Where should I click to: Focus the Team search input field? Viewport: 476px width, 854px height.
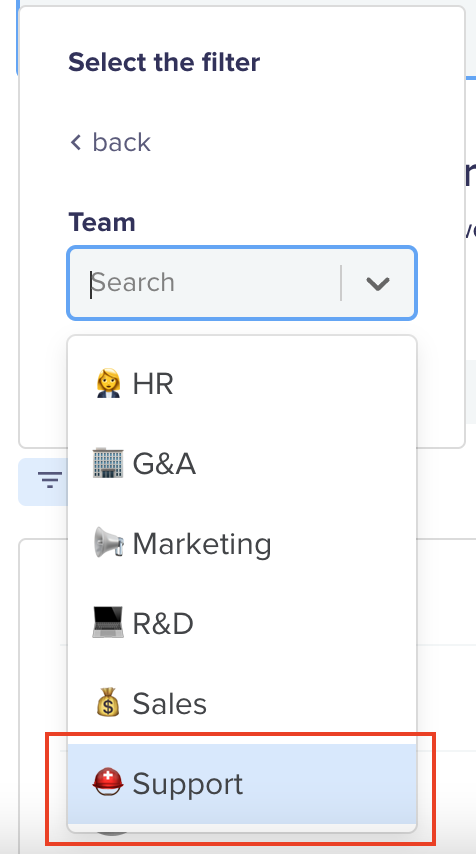(214, 283)
